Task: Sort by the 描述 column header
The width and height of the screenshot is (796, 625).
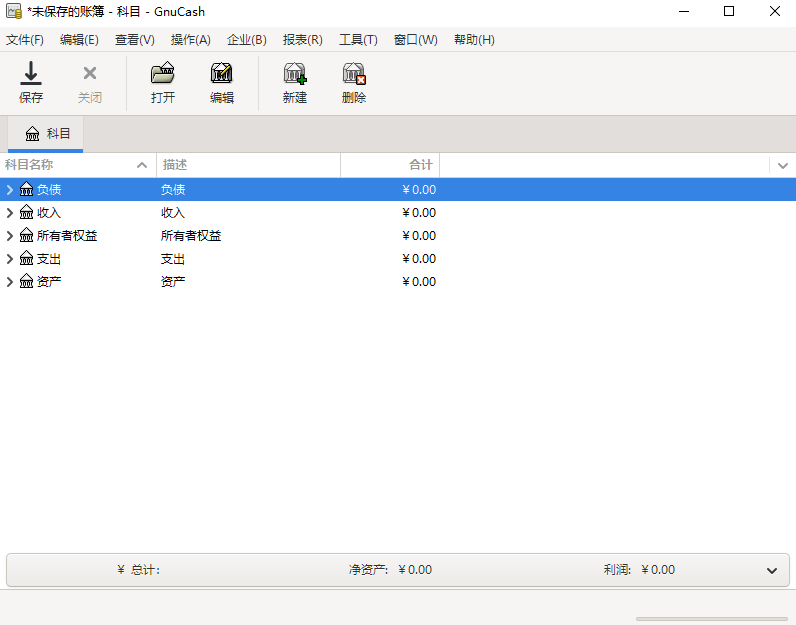Action: pyautogui.click(x=248, y=165)
